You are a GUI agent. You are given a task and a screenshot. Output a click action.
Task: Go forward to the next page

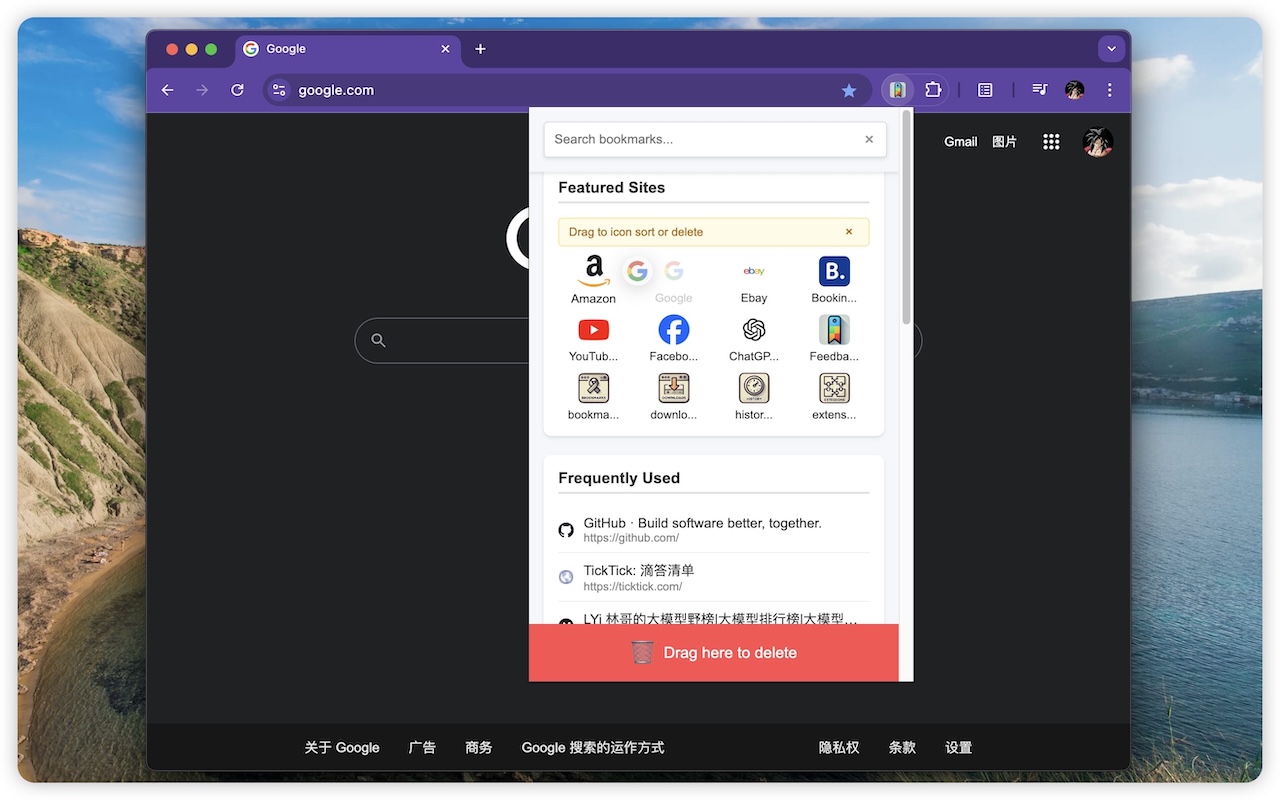pos(202,90)
